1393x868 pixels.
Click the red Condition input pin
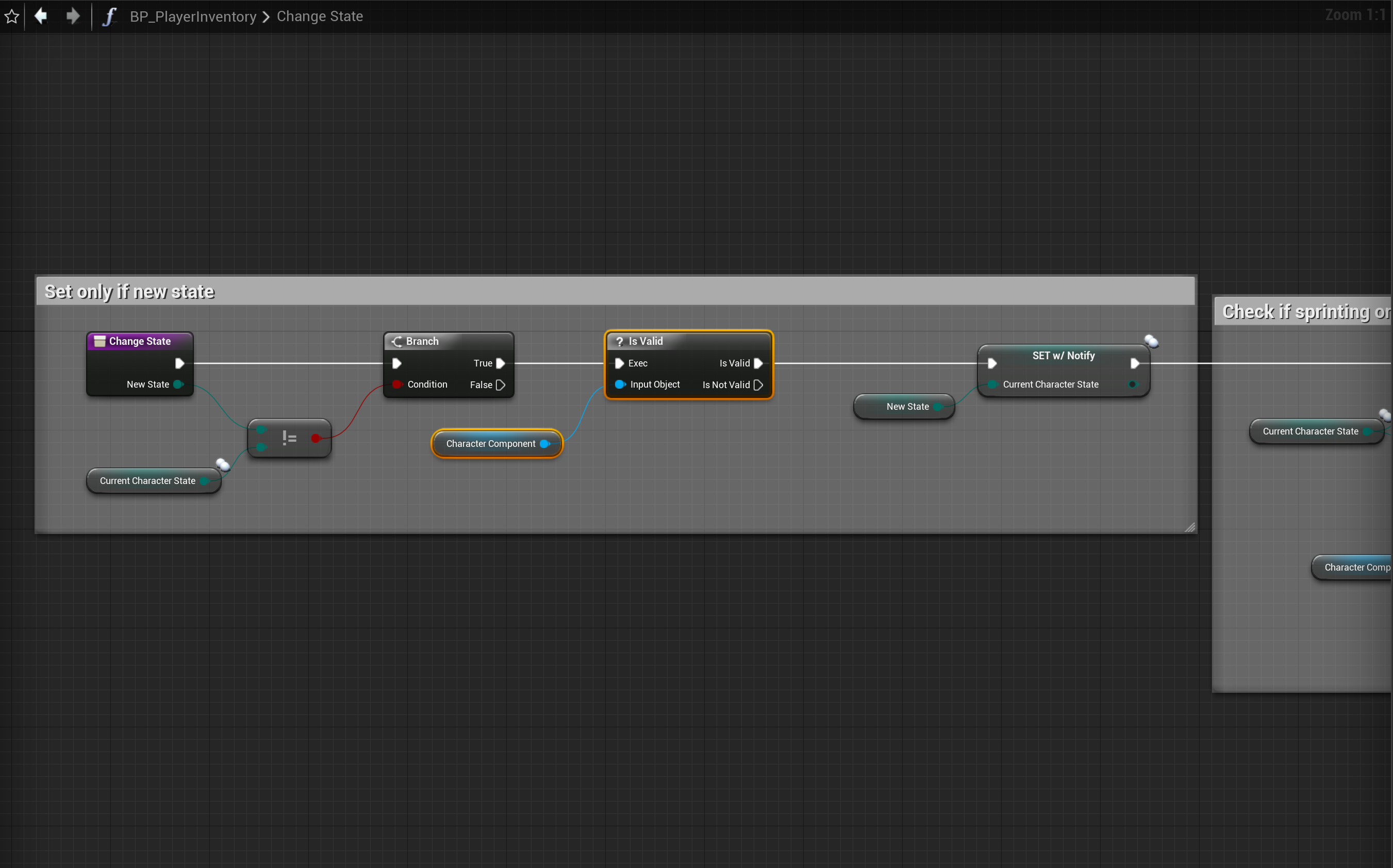click(x=397, y=385)
